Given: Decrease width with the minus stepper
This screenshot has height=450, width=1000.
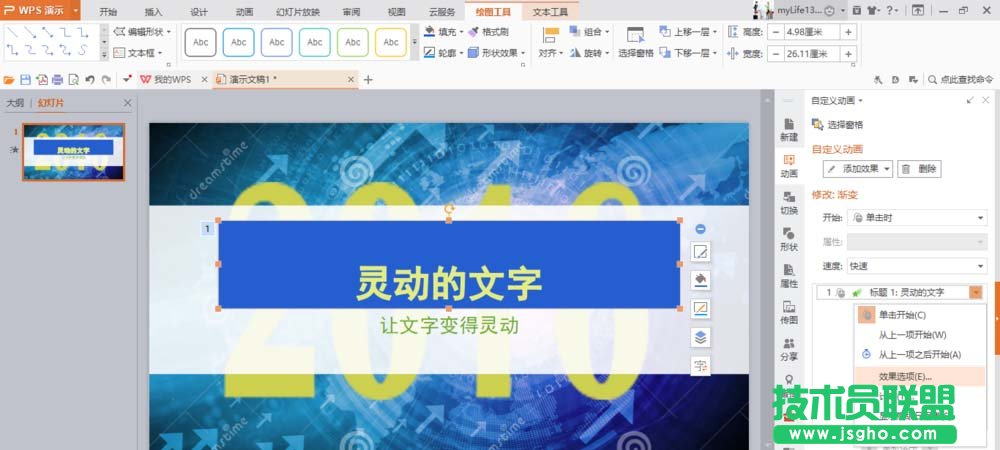Looking at the screenshot, I should coord(776,54).
